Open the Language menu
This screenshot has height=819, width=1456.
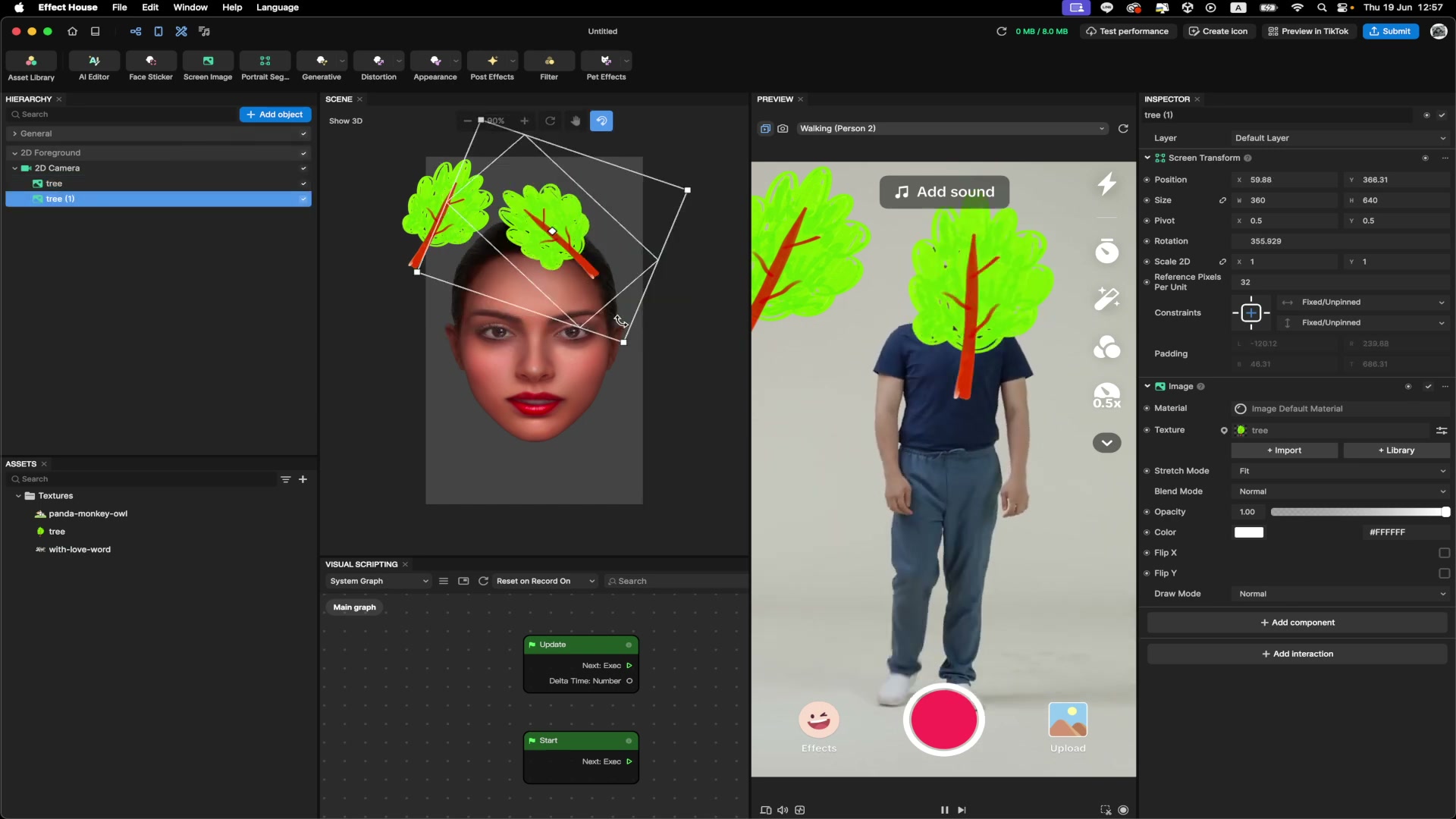coord(278,8)
